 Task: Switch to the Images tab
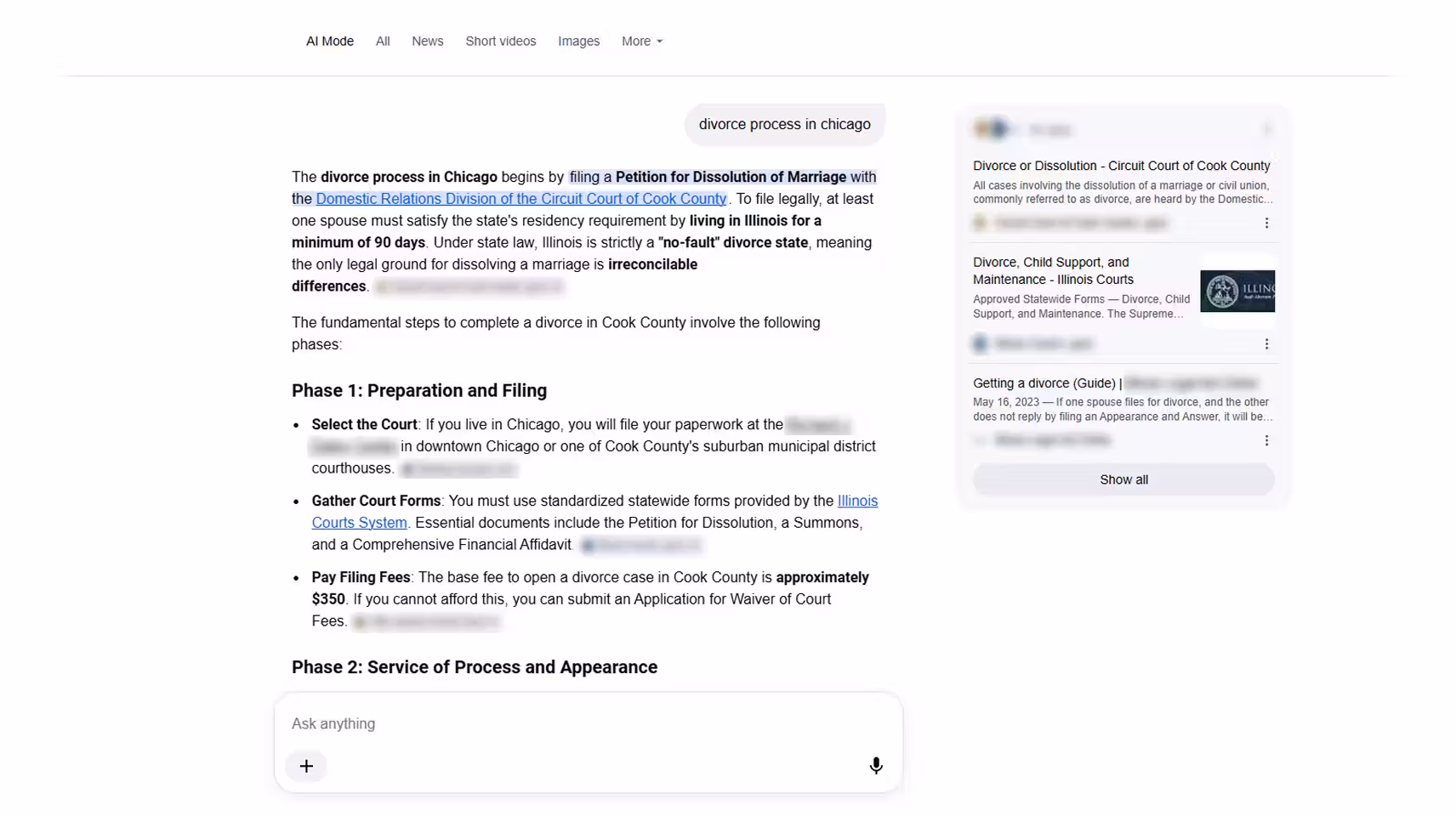pyautogui.click(x=578, y=41)
